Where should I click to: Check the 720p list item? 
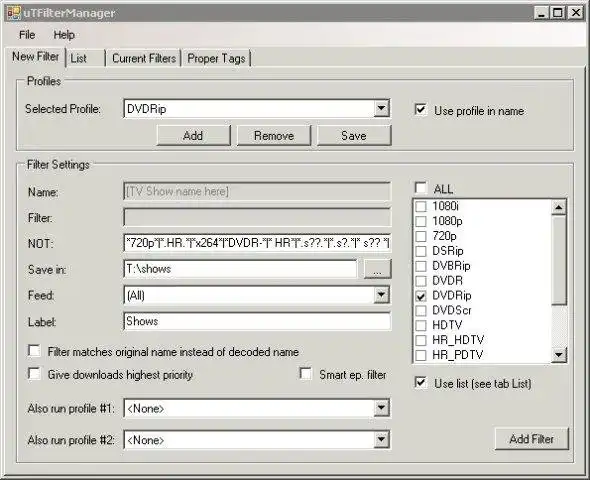[x=421, y=236]
